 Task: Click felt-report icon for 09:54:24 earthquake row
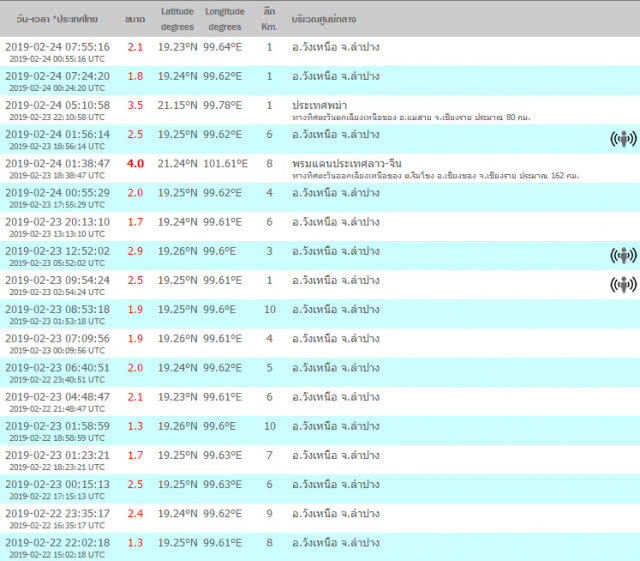pyautogui.click(x=623, y=285)
